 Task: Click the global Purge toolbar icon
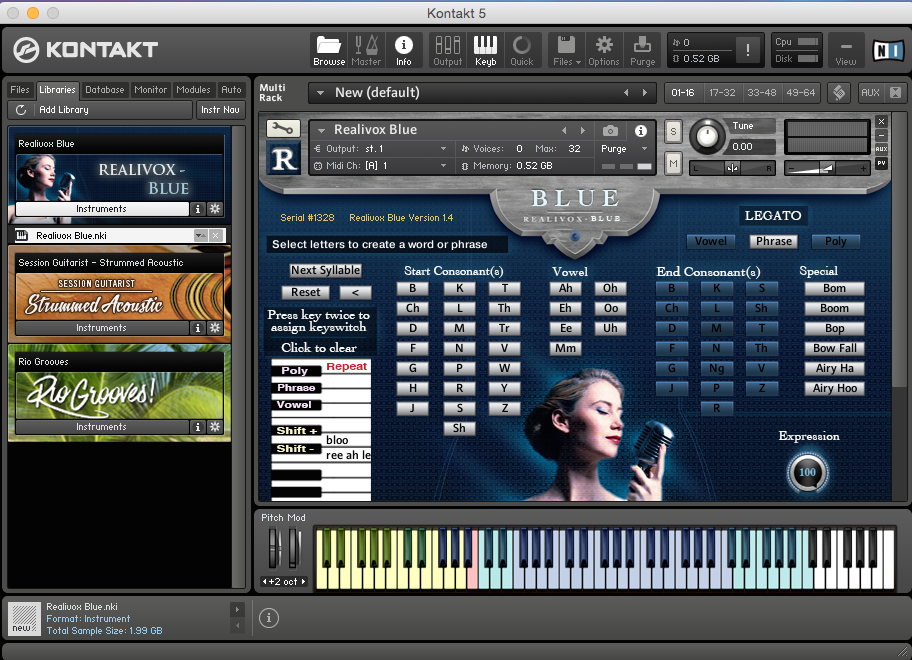pyautogui.click(x=642, y=50)
